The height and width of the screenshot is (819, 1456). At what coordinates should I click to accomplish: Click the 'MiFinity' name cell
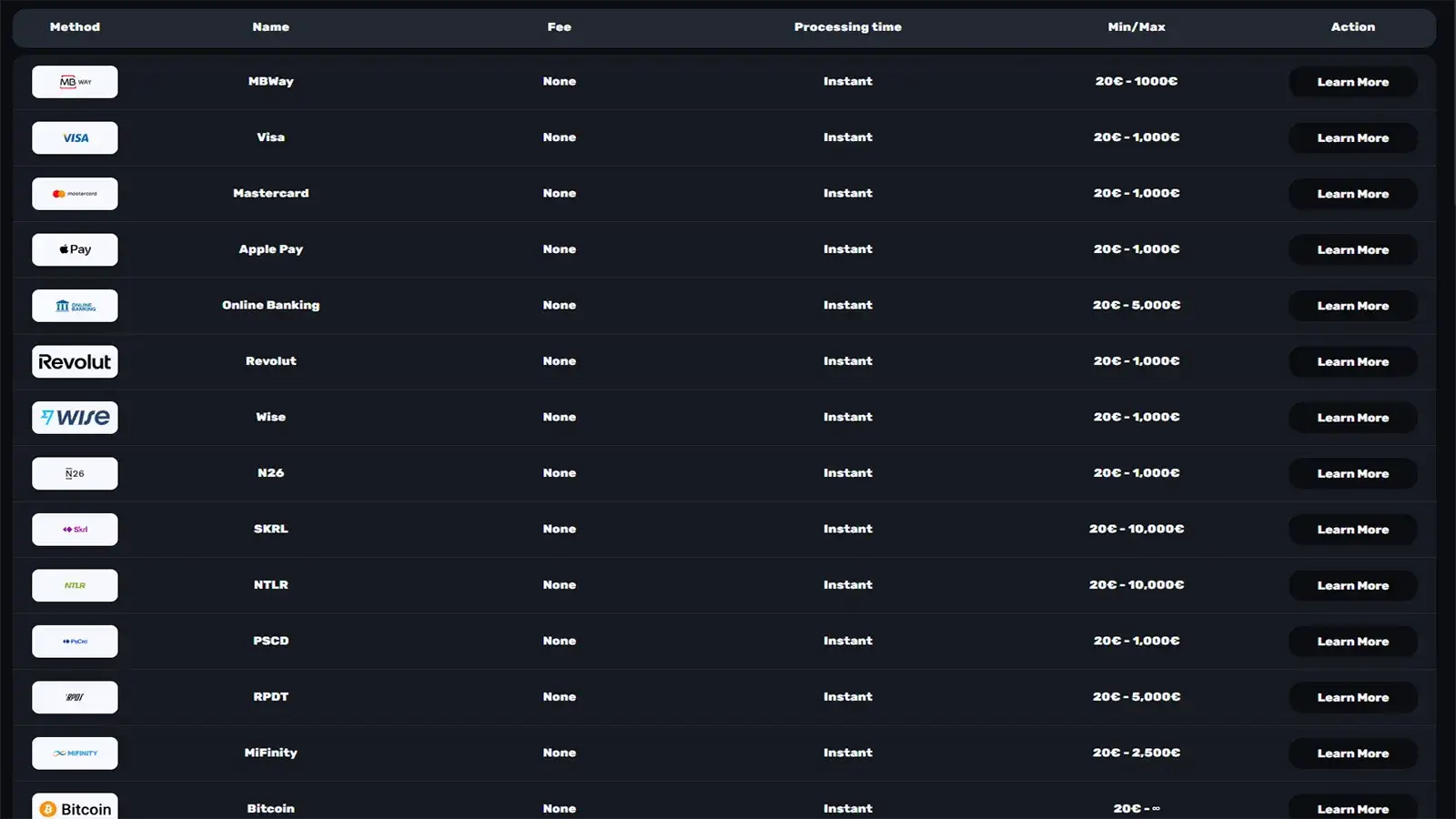point(271,753)
